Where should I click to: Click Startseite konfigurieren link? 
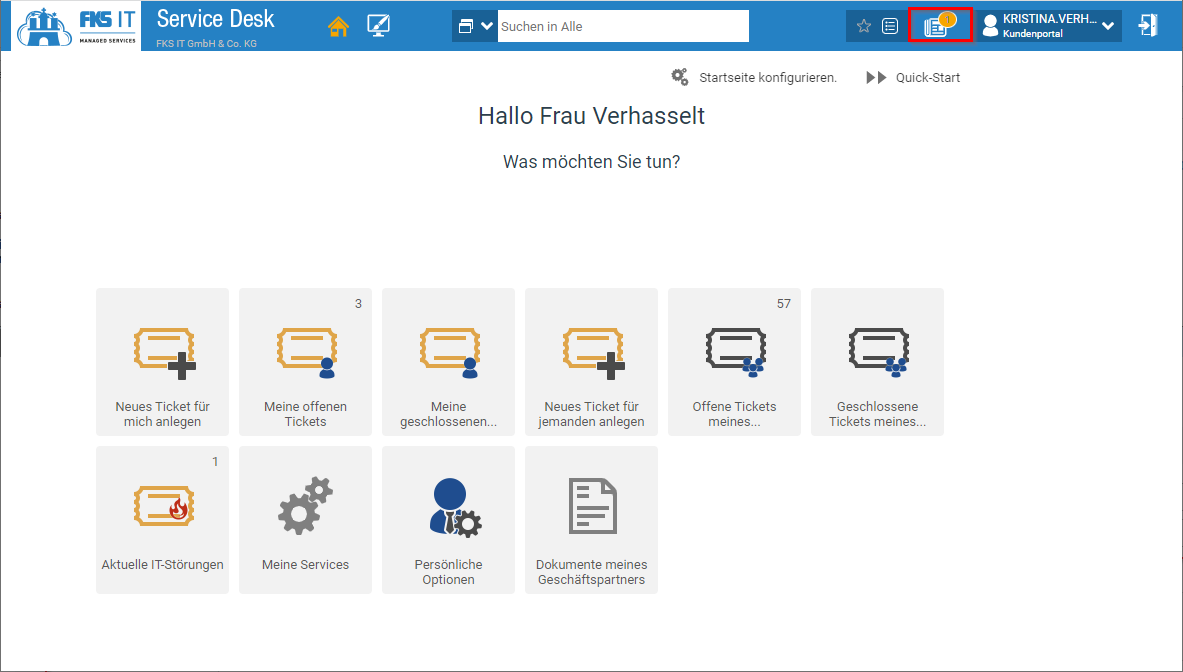pyautogui.click(x=755, y=77)
